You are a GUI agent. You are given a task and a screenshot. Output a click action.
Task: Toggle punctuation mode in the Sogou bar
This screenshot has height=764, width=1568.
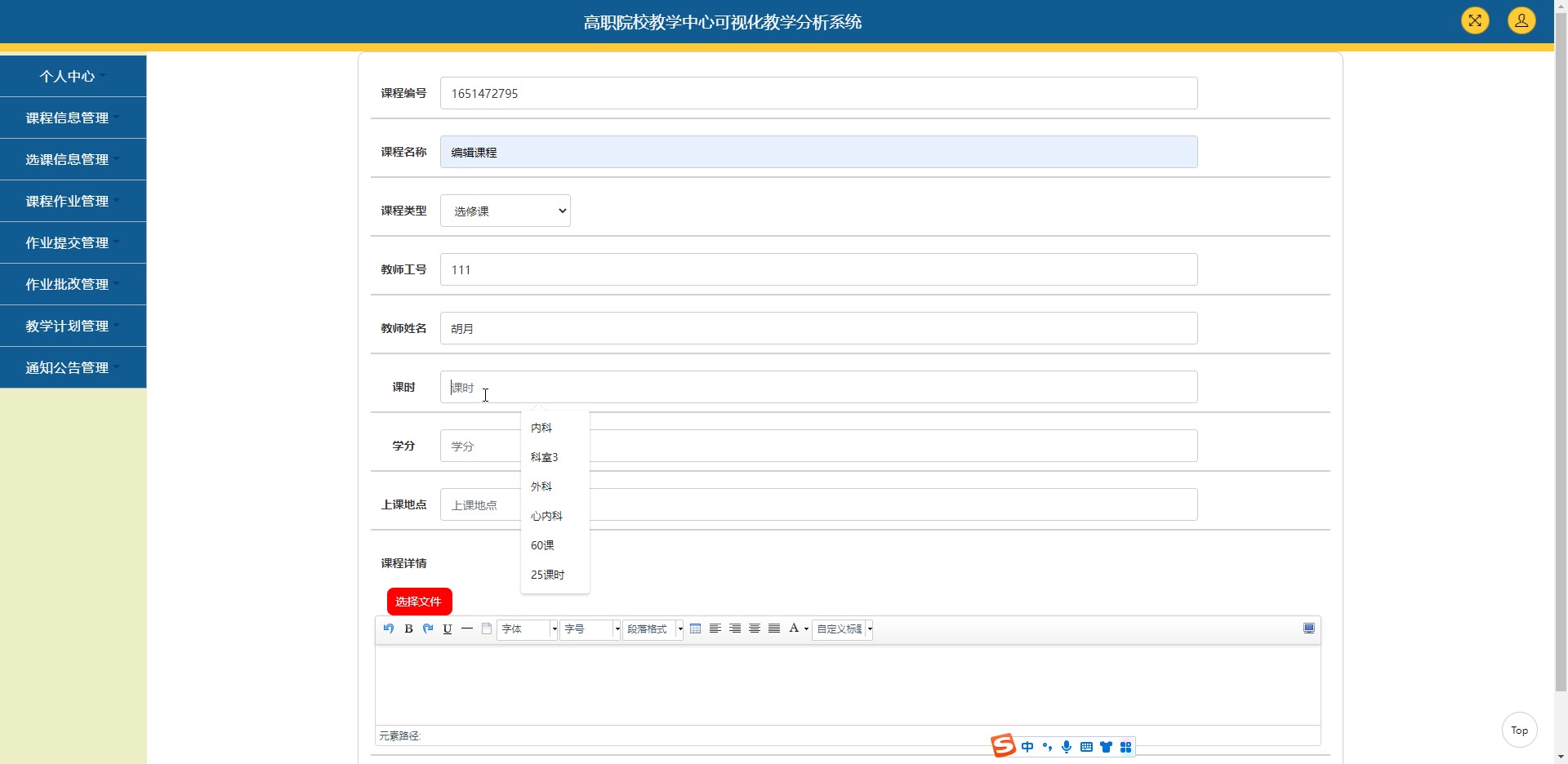tap(1047, 747)
